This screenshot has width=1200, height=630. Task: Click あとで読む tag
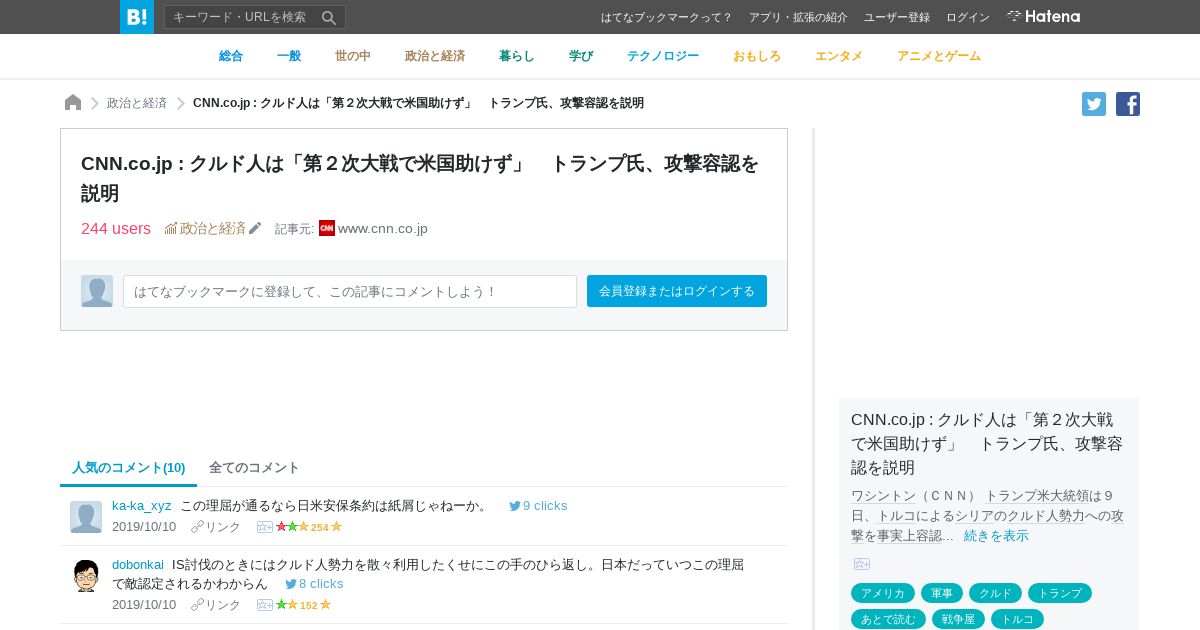click(x=888, y=619)
